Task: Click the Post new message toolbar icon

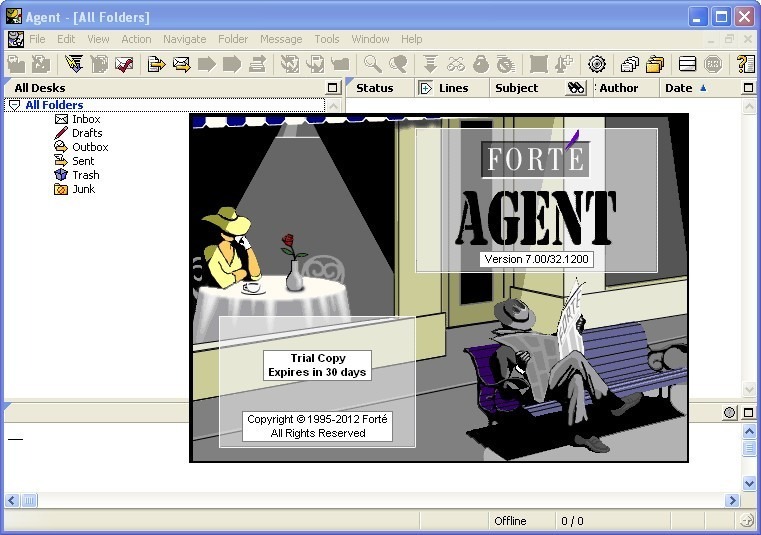Action: tap(156, 64)
